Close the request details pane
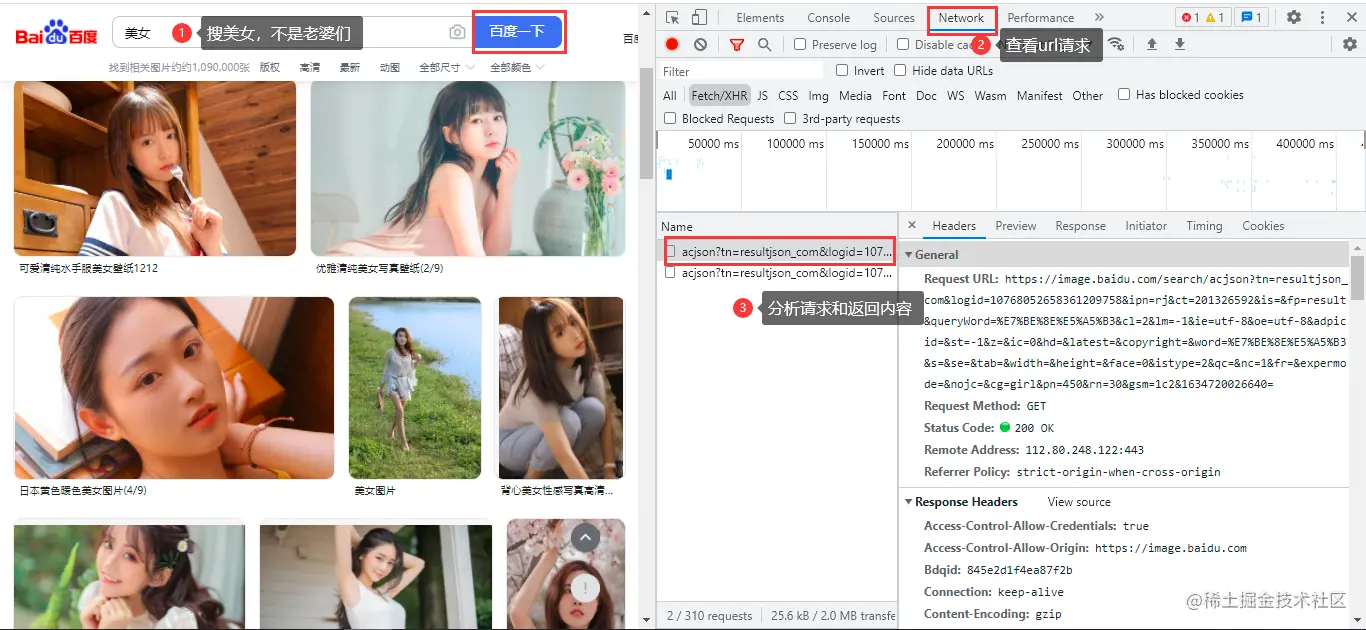 tap(911, 226)
